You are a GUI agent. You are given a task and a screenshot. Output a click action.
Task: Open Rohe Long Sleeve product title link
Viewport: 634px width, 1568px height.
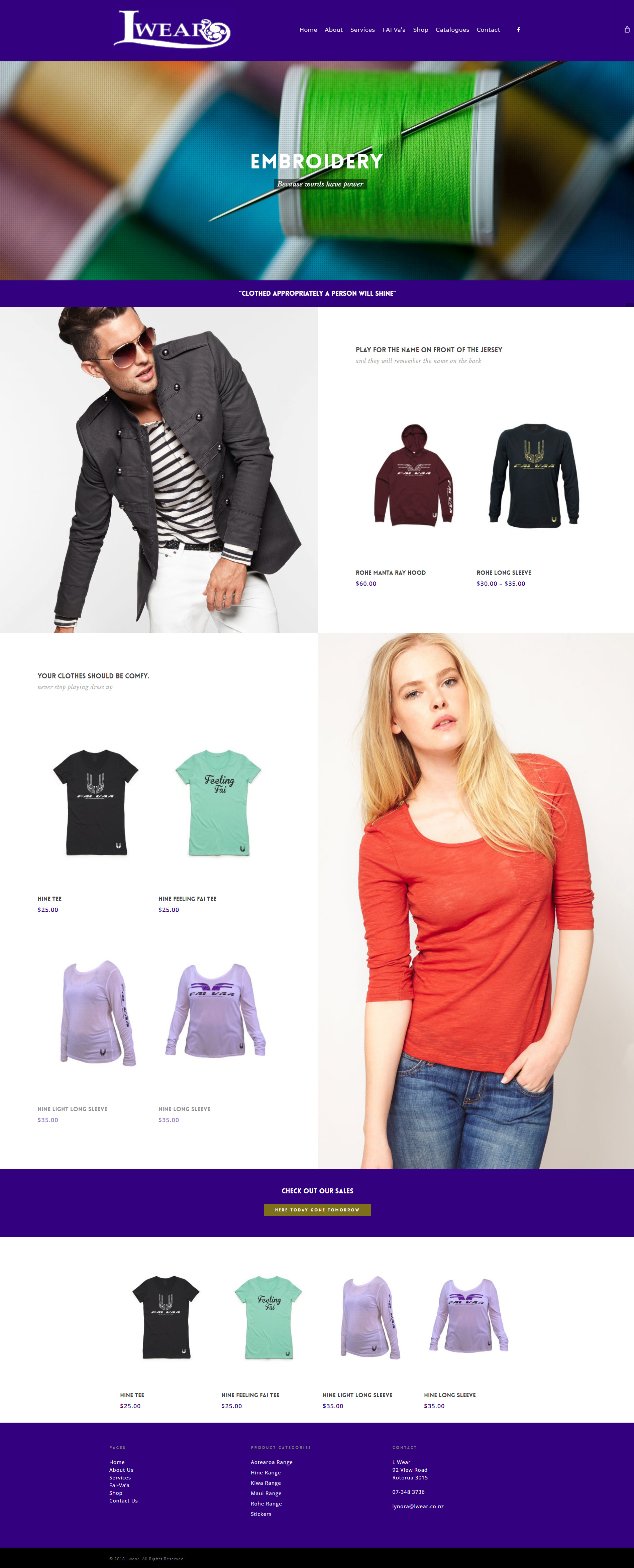pyautogui.click(x=504, y=573)
